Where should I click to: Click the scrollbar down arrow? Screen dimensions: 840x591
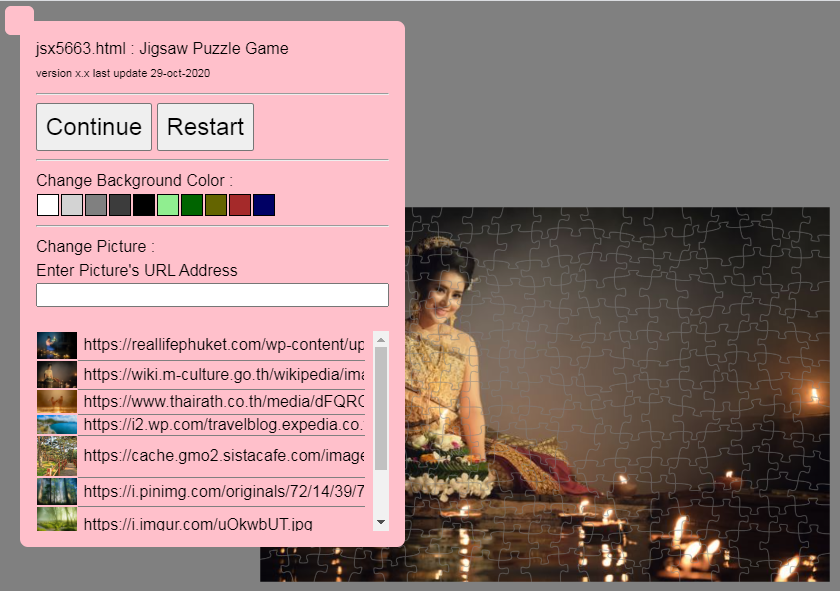(381, 520)
